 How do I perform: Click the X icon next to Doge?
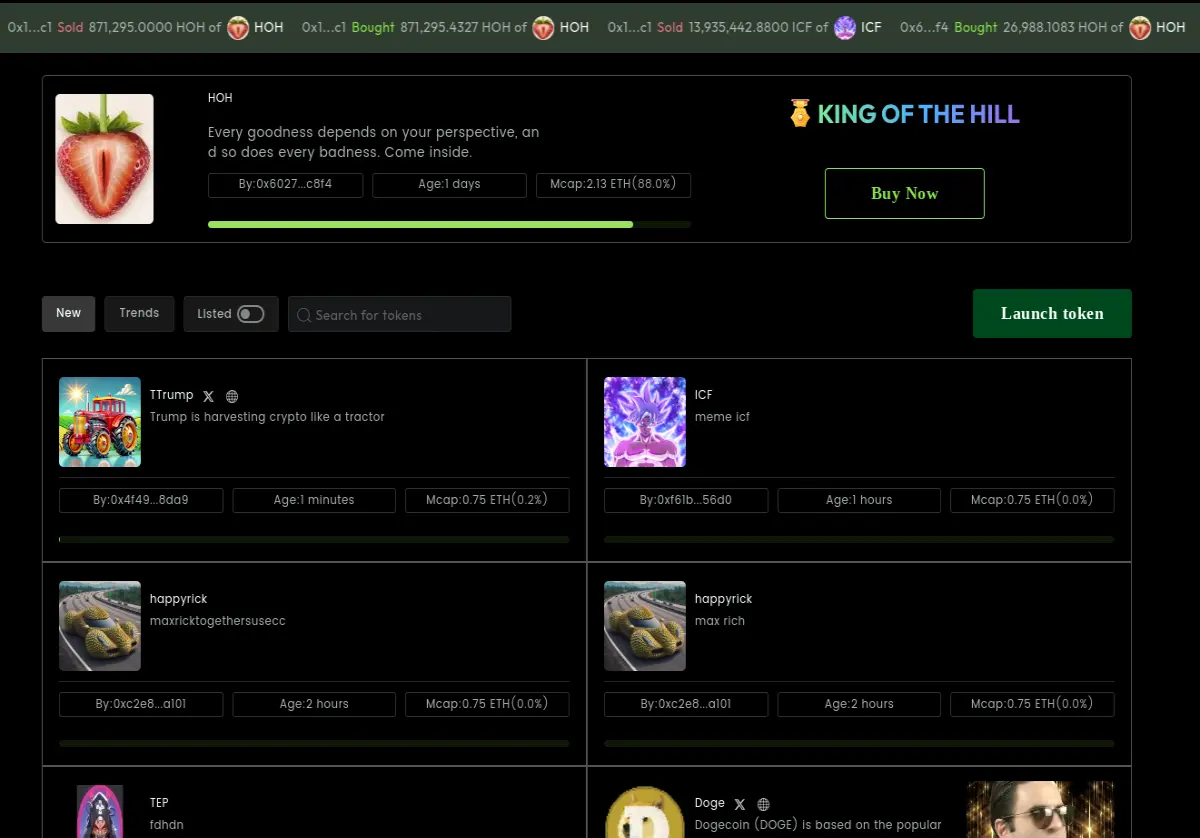click(740, 804)
